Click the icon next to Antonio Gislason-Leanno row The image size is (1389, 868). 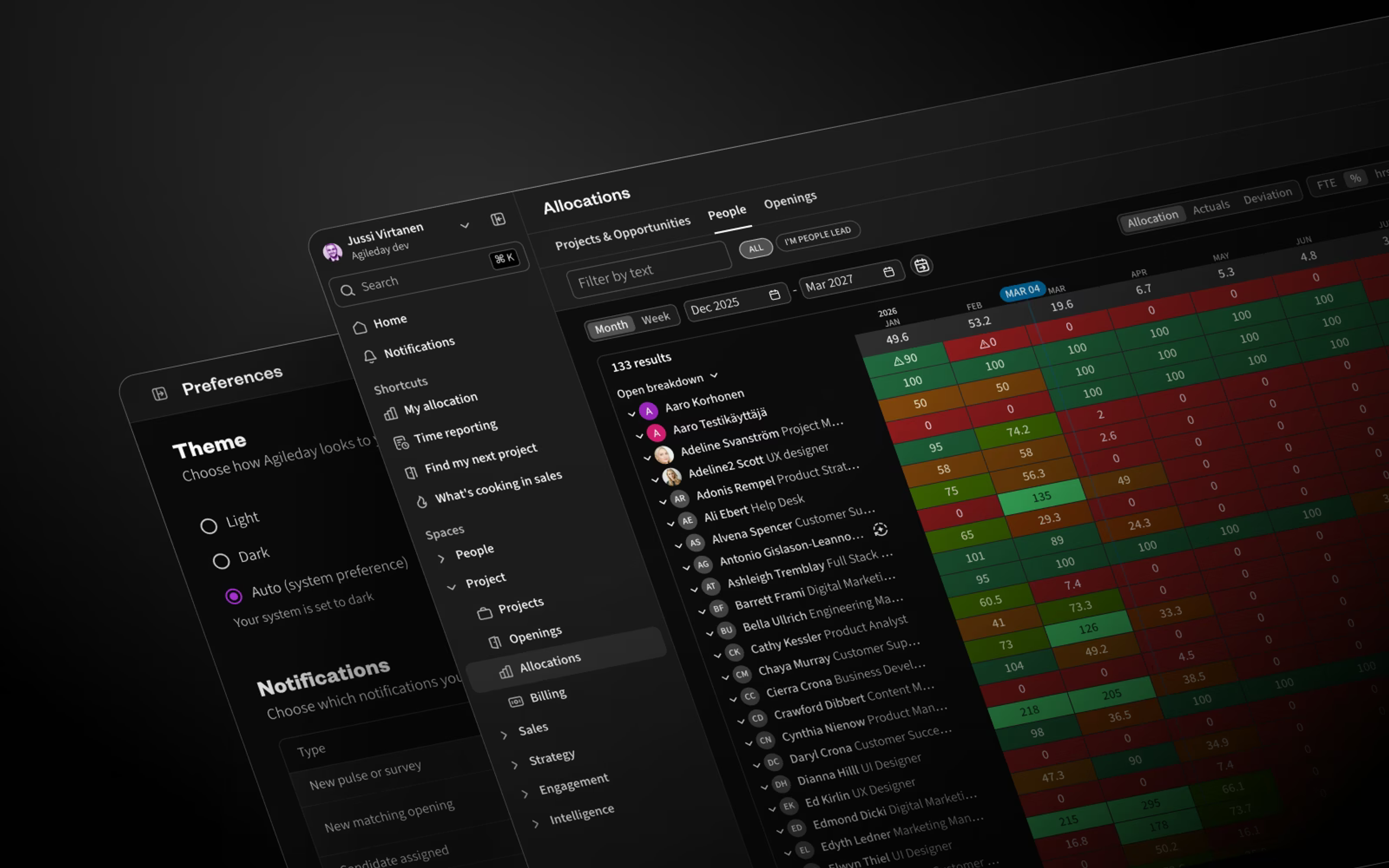(x=881, y=529)
